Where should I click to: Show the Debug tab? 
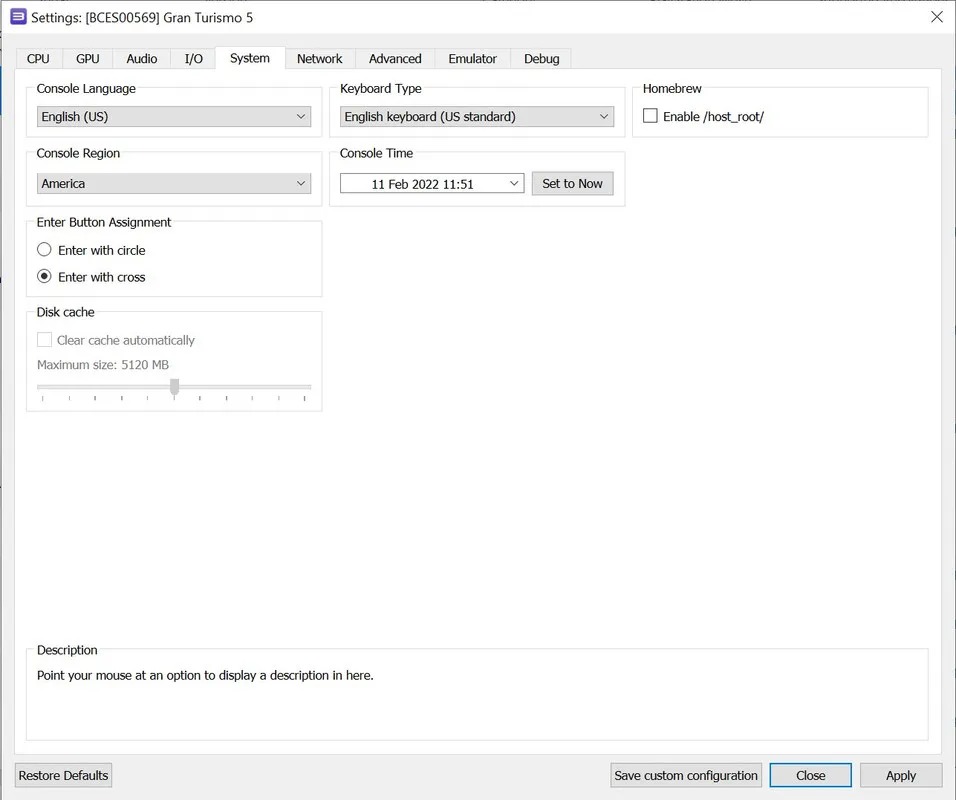point(541,59)
